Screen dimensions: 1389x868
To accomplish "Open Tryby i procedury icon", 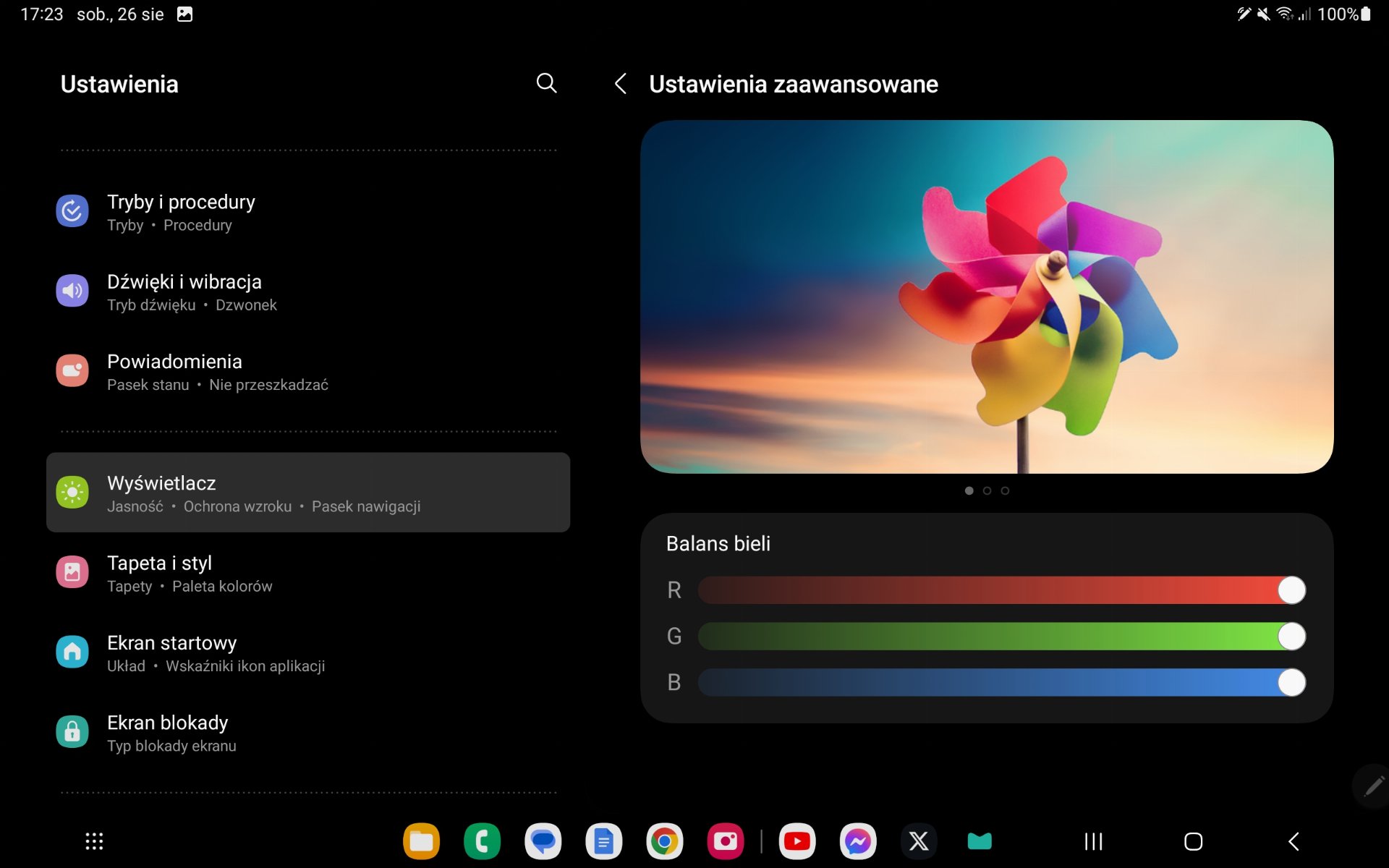I will click(x=72, y=211).
